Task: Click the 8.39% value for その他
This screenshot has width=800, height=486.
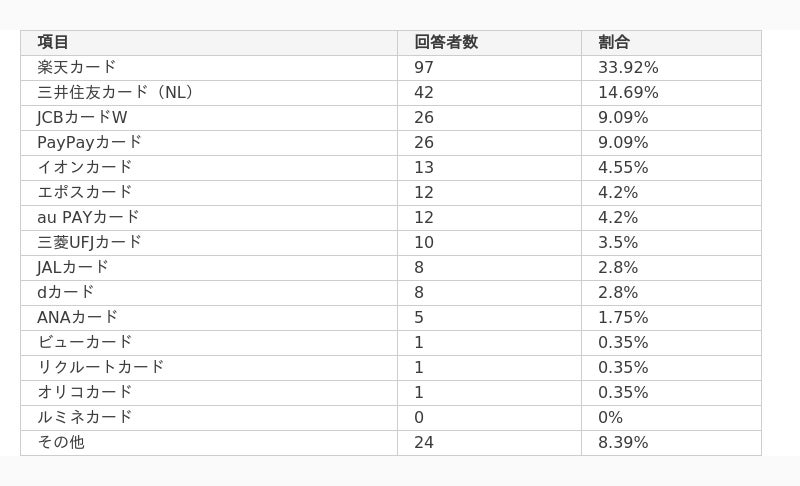Action: 623,442
